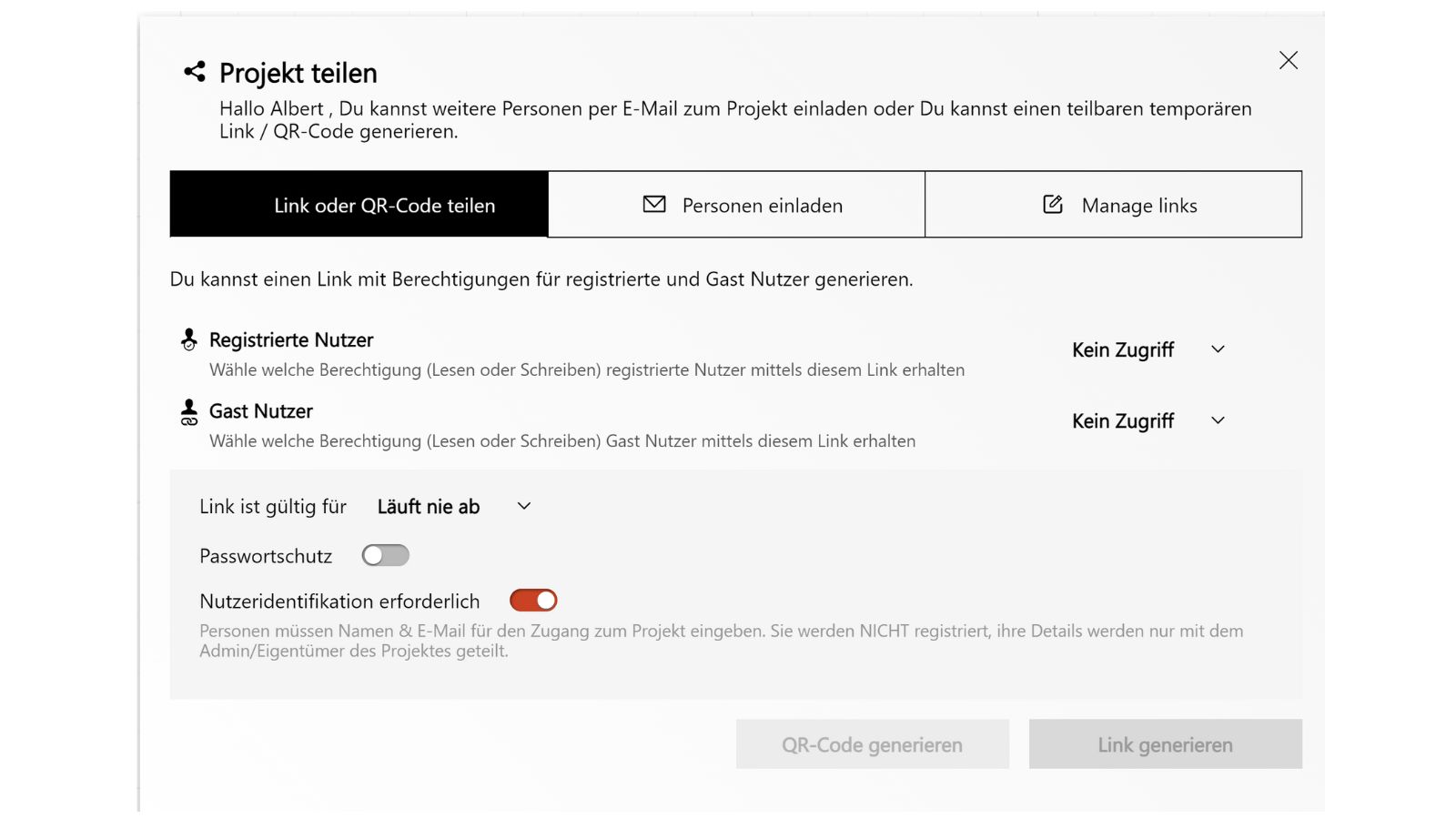
Task: Click the pencil icon on Manage links tab
Action: [x=1051, y=205]
